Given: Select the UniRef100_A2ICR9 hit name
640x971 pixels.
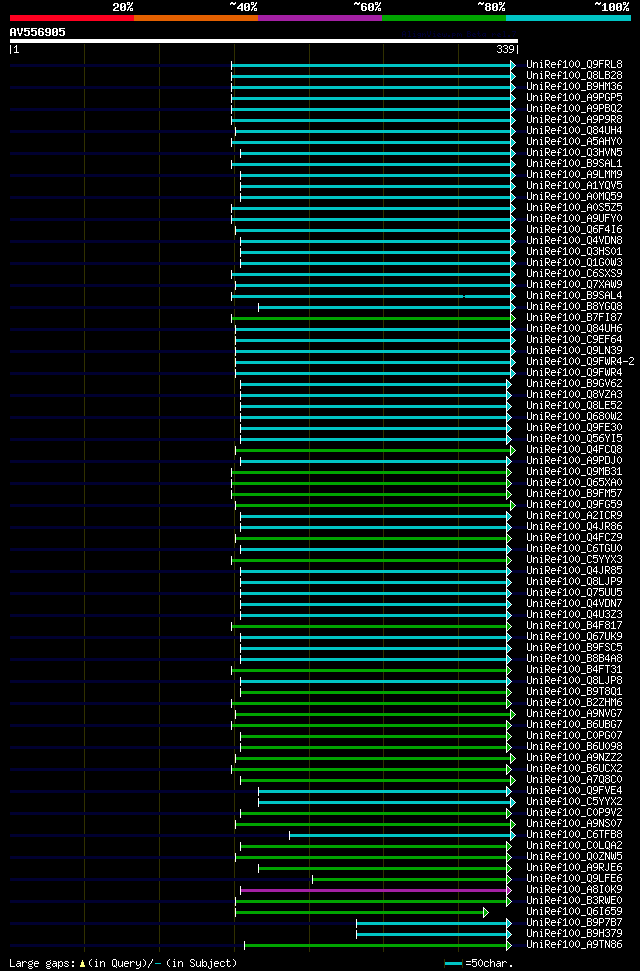Looking at the screenshot, I should [574, 515].
